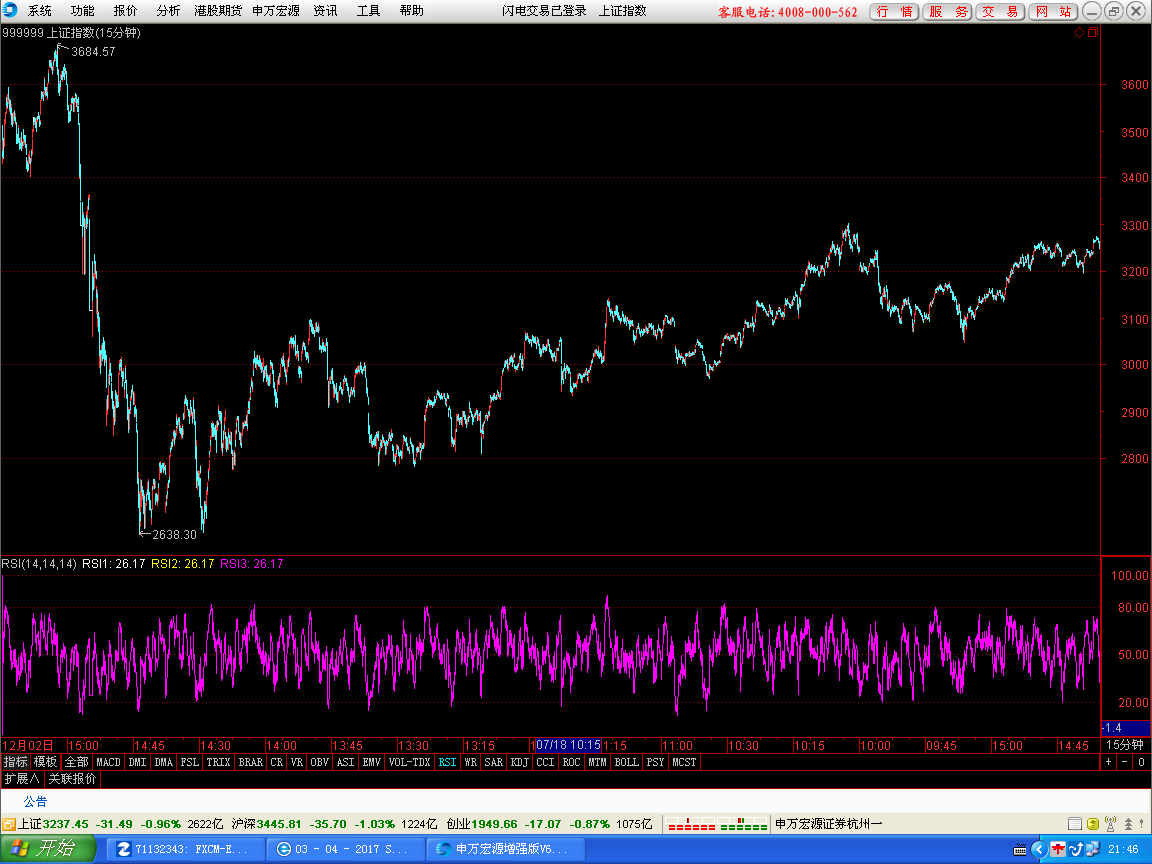Click the plus zoom button beside indicator tabs

(x=1109, y=762)
